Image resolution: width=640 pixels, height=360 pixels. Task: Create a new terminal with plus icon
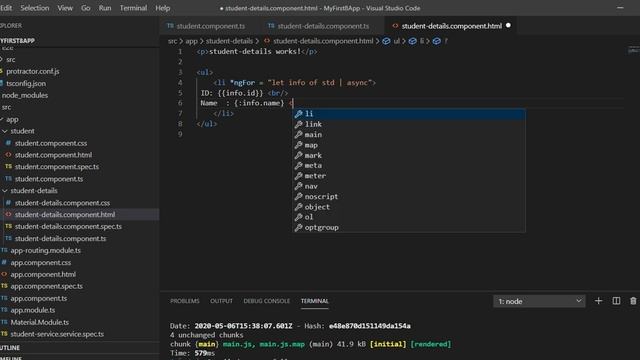point(598,301)
